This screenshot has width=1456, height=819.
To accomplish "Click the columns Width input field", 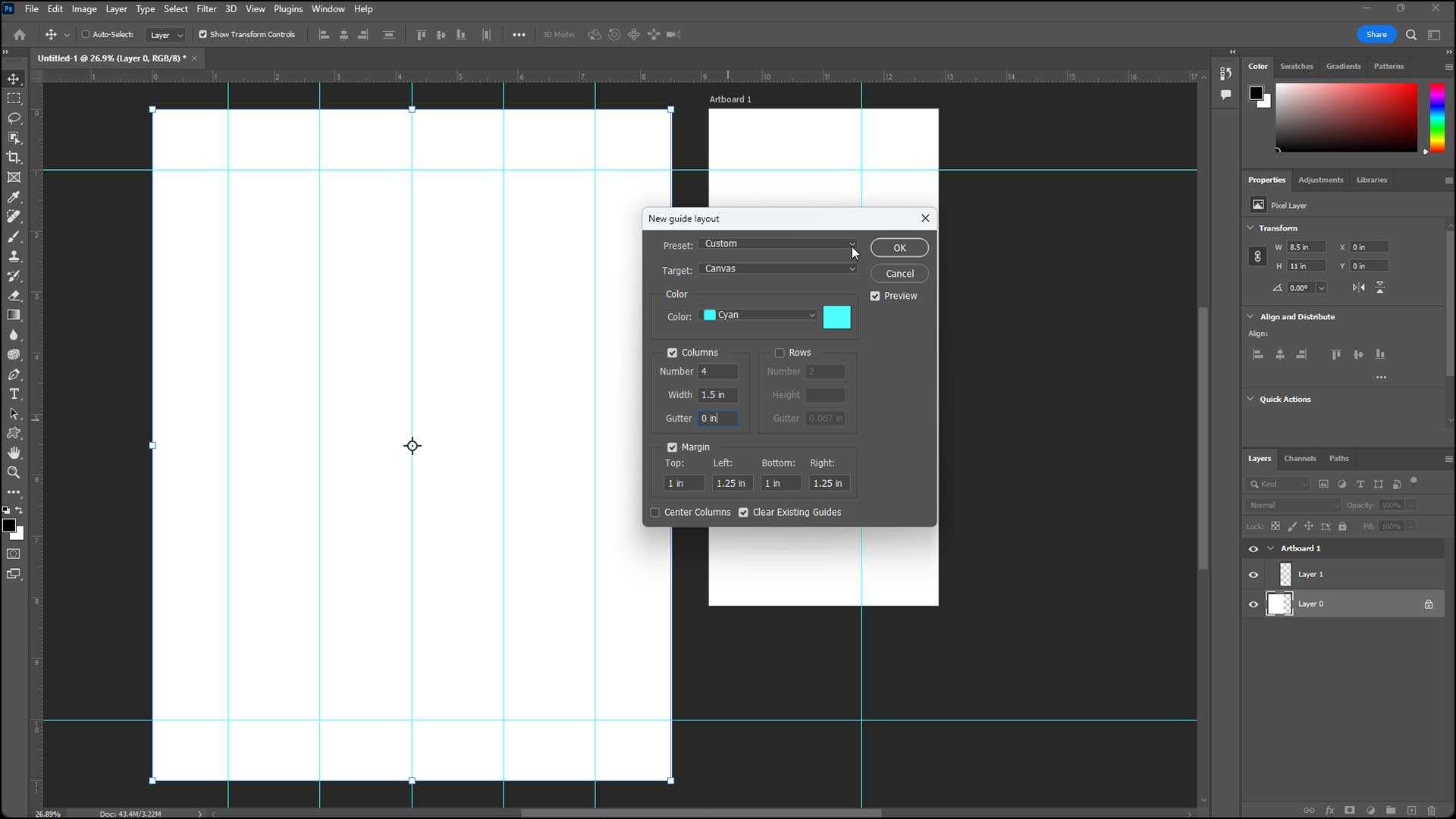I will [717, 395].
